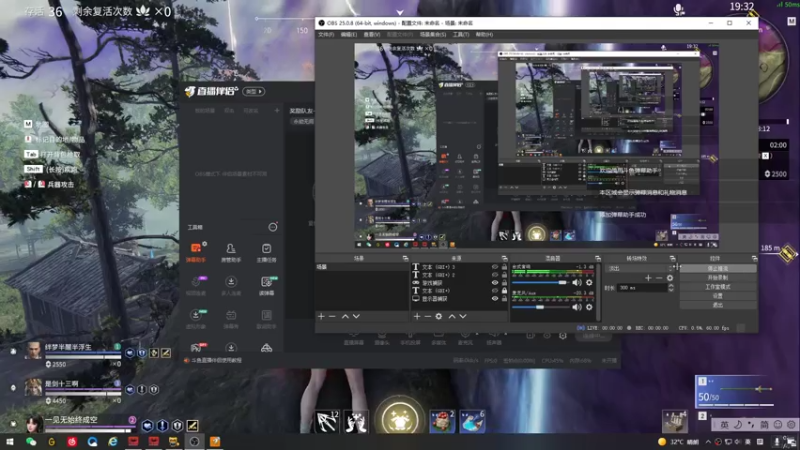Open the 斗鱼直播伴侣使用教程 tutorial link
The image size is (800, 450).
(x=213, y=360)
